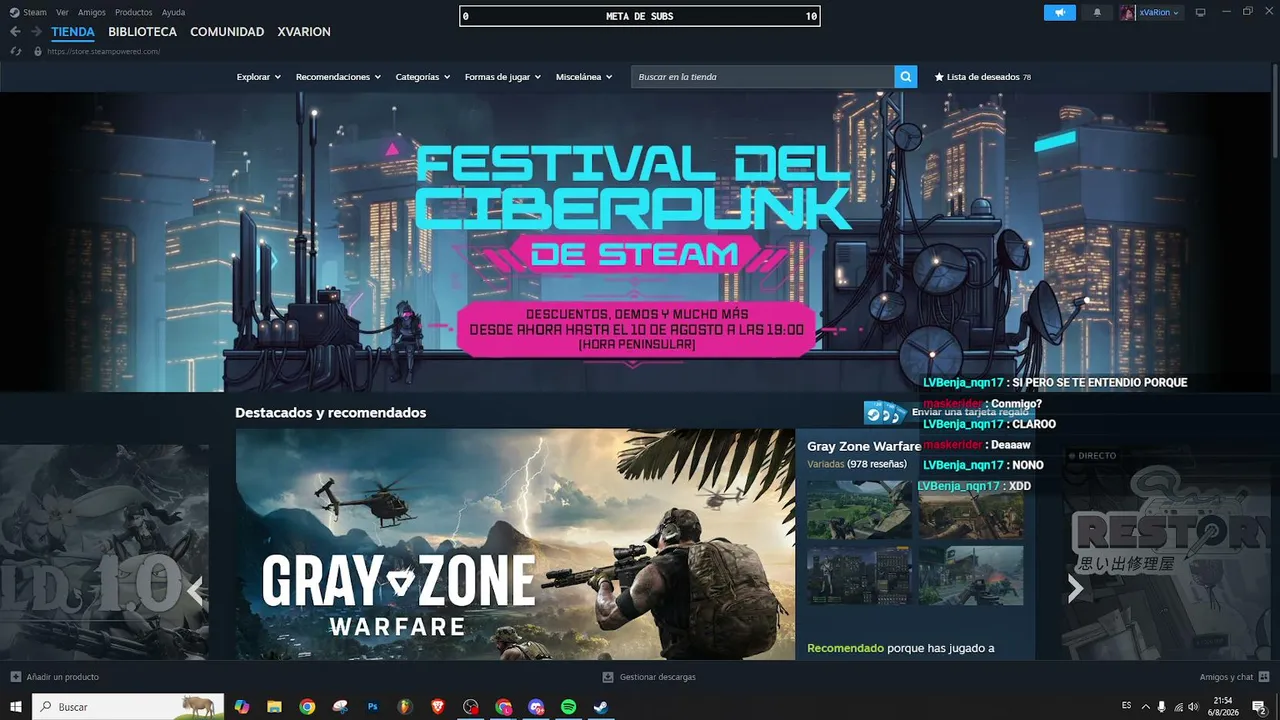
Task: Open Steam from the taskbar
Action: tap(600, 707)
